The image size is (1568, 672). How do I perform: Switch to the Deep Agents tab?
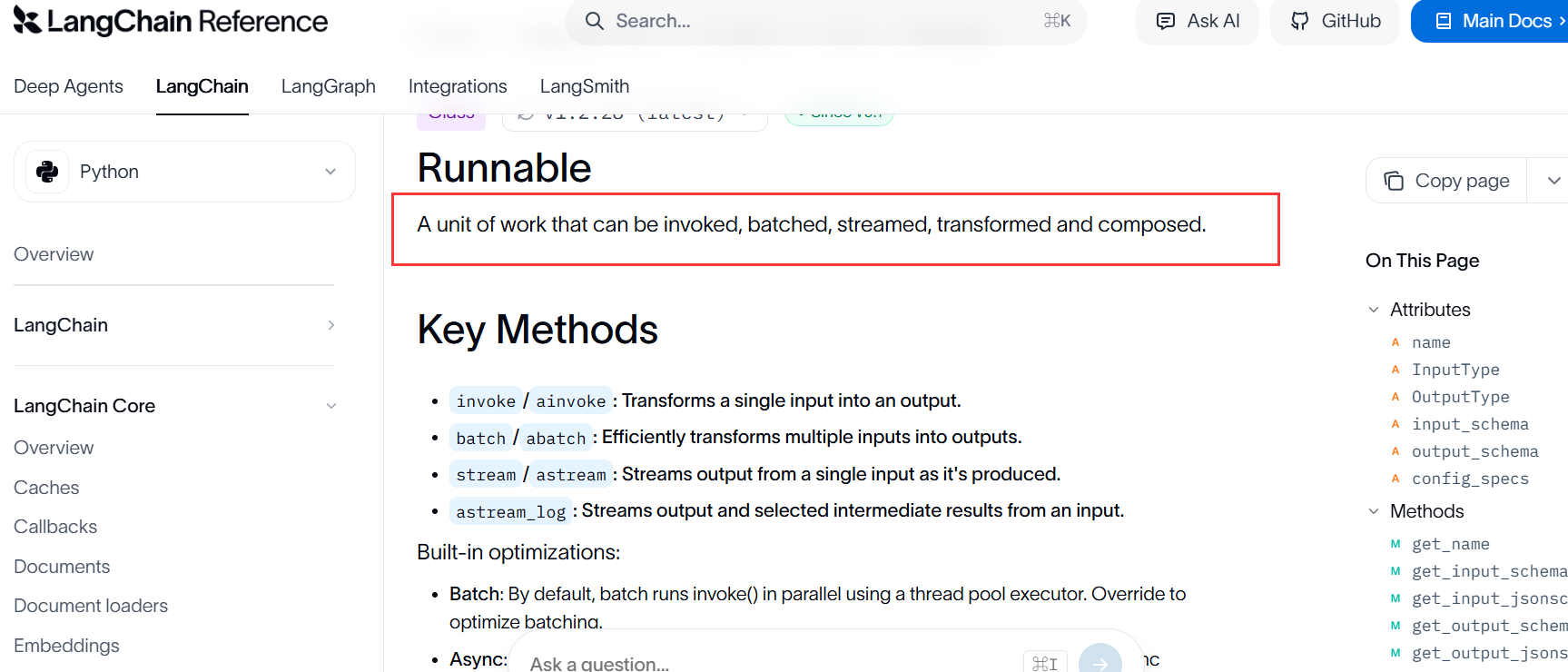68,86
